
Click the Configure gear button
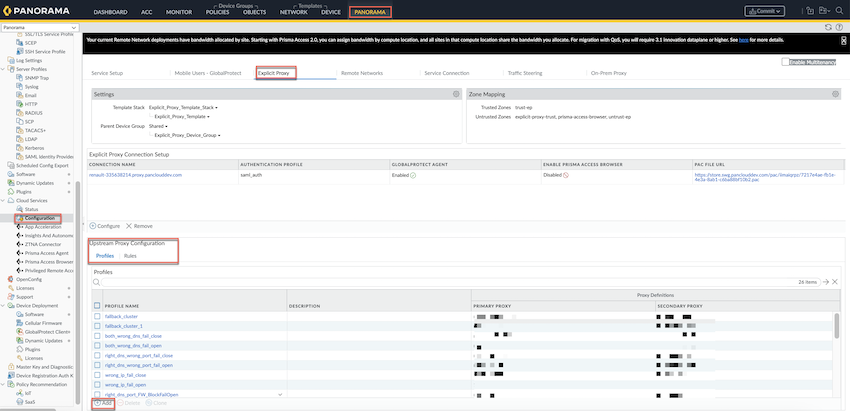107,226
